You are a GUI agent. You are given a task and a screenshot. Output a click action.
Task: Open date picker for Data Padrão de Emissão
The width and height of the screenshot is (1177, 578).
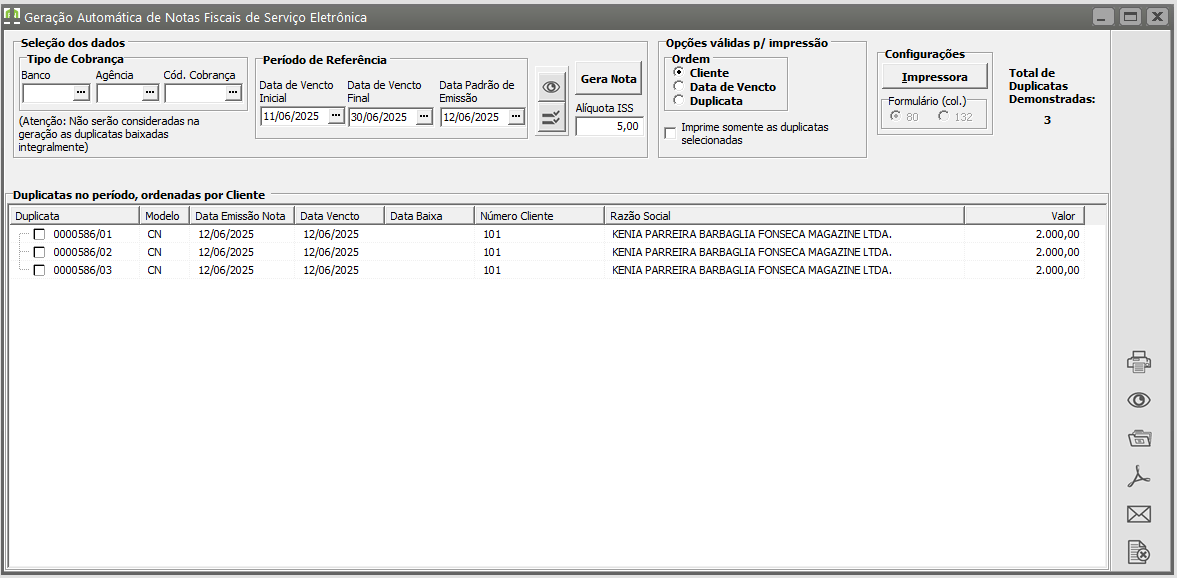pos(516,116)
